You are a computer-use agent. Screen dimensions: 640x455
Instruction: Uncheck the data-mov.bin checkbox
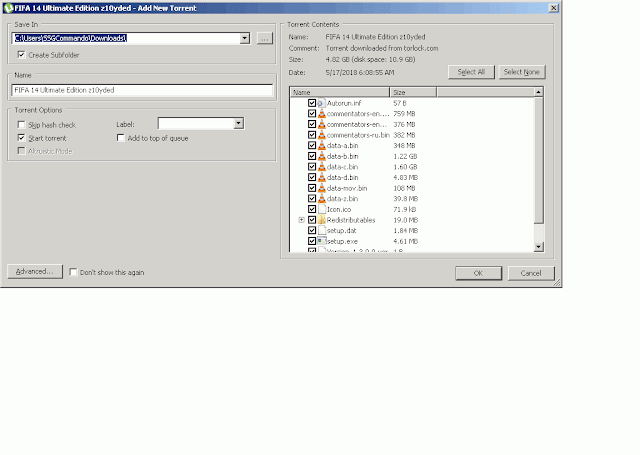(x=312, y=188)
